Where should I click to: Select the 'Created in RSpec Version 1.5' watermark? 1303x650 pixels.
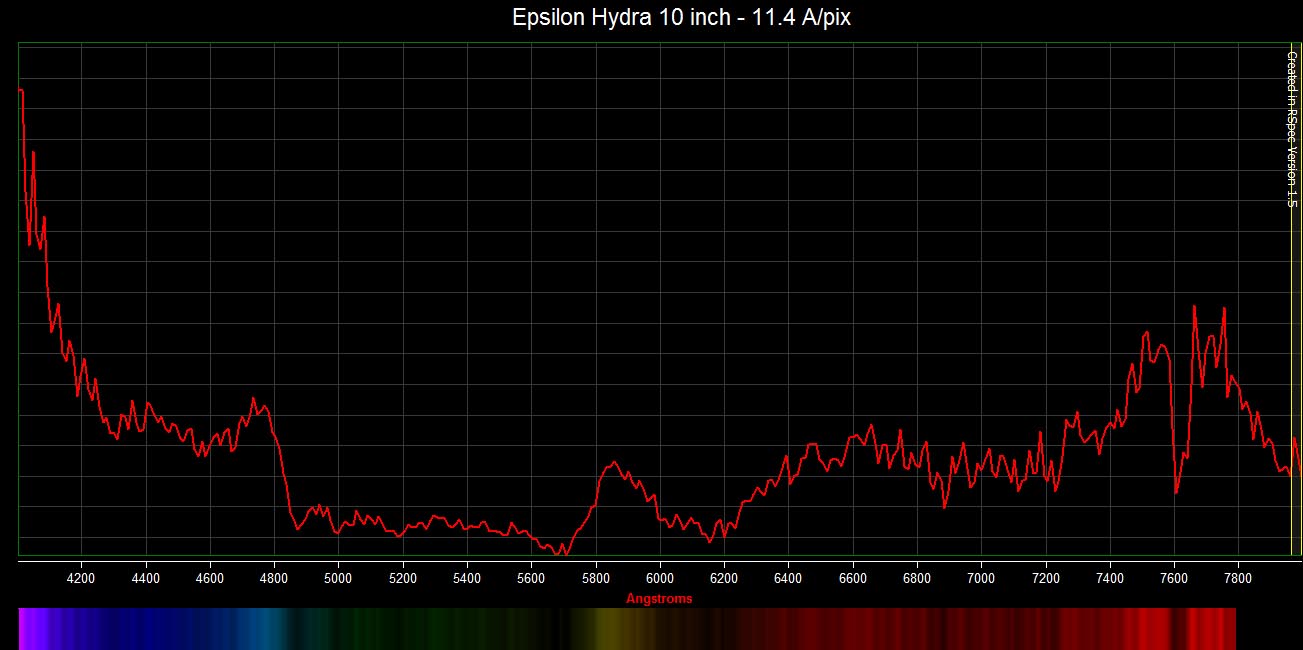(x=1291, y=128)
